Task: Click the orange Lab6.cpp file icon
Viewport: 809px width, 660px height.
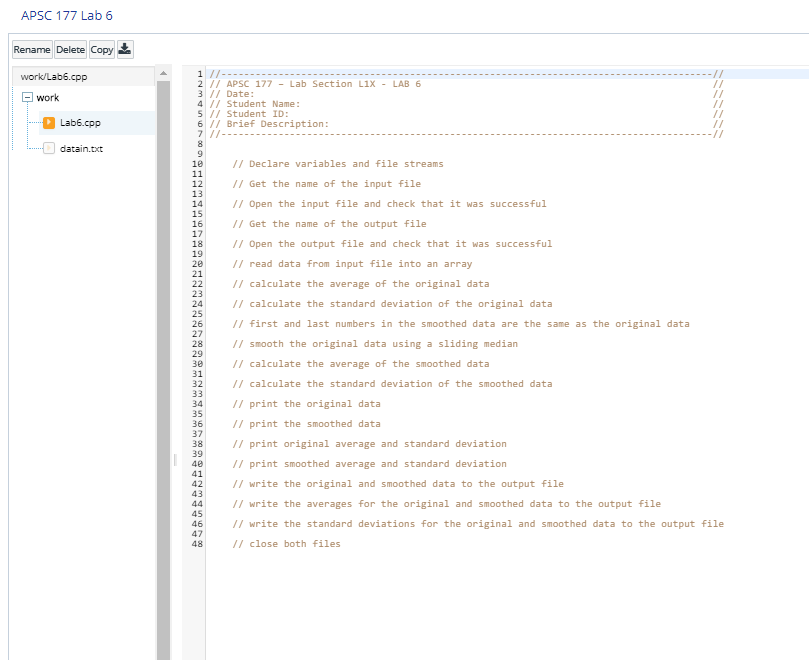Action: coord(49,122)
